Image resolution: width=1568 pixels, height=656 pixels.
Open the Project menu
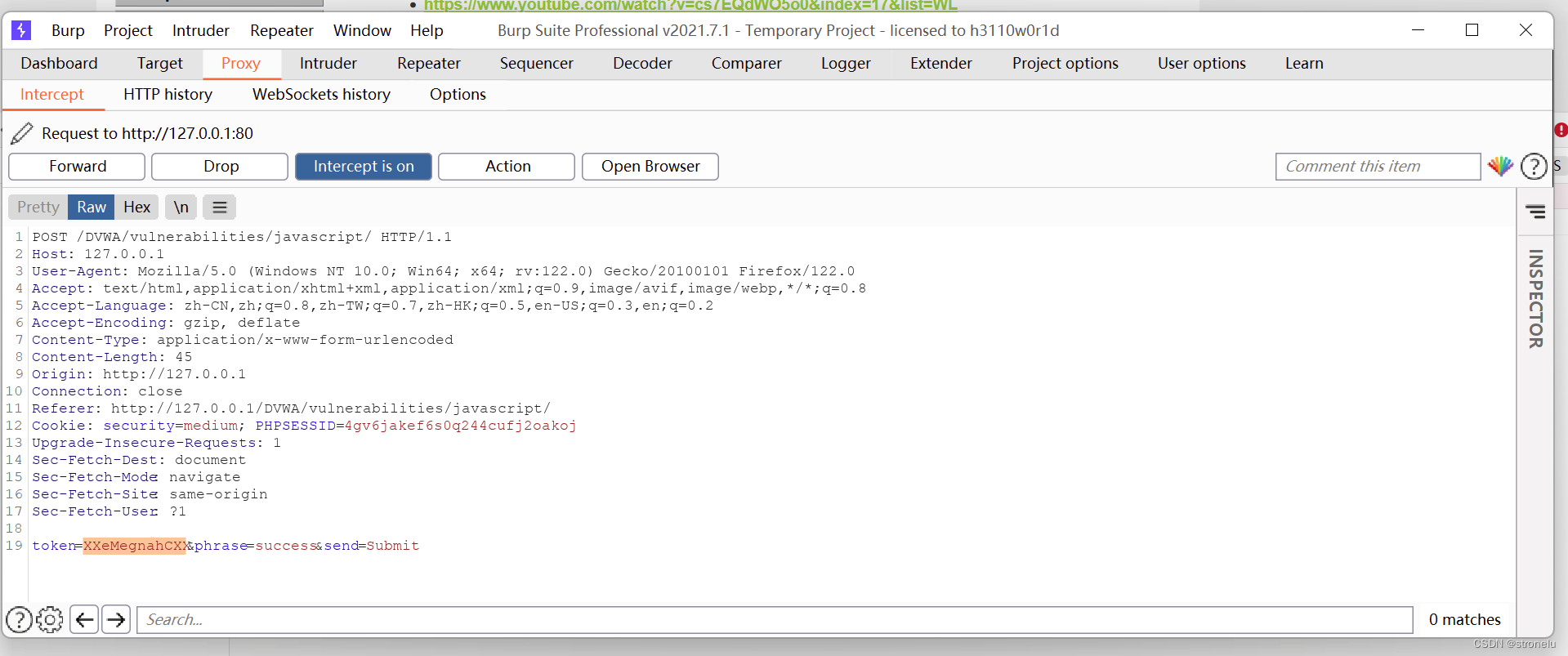click(128, 30)
